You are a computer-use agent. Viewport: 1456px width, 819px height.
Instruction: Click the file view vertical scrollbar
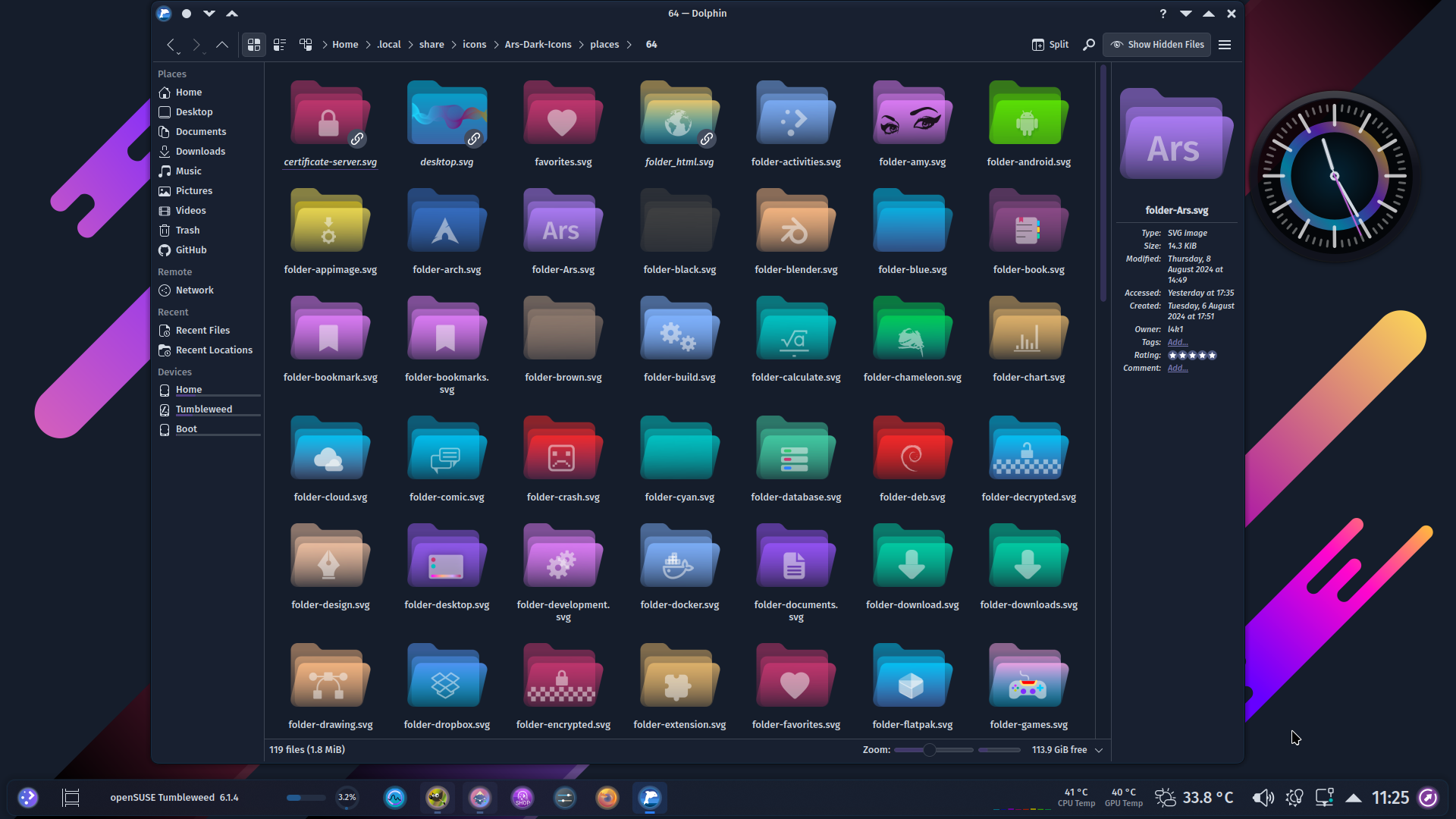(x=1103, y=184)
